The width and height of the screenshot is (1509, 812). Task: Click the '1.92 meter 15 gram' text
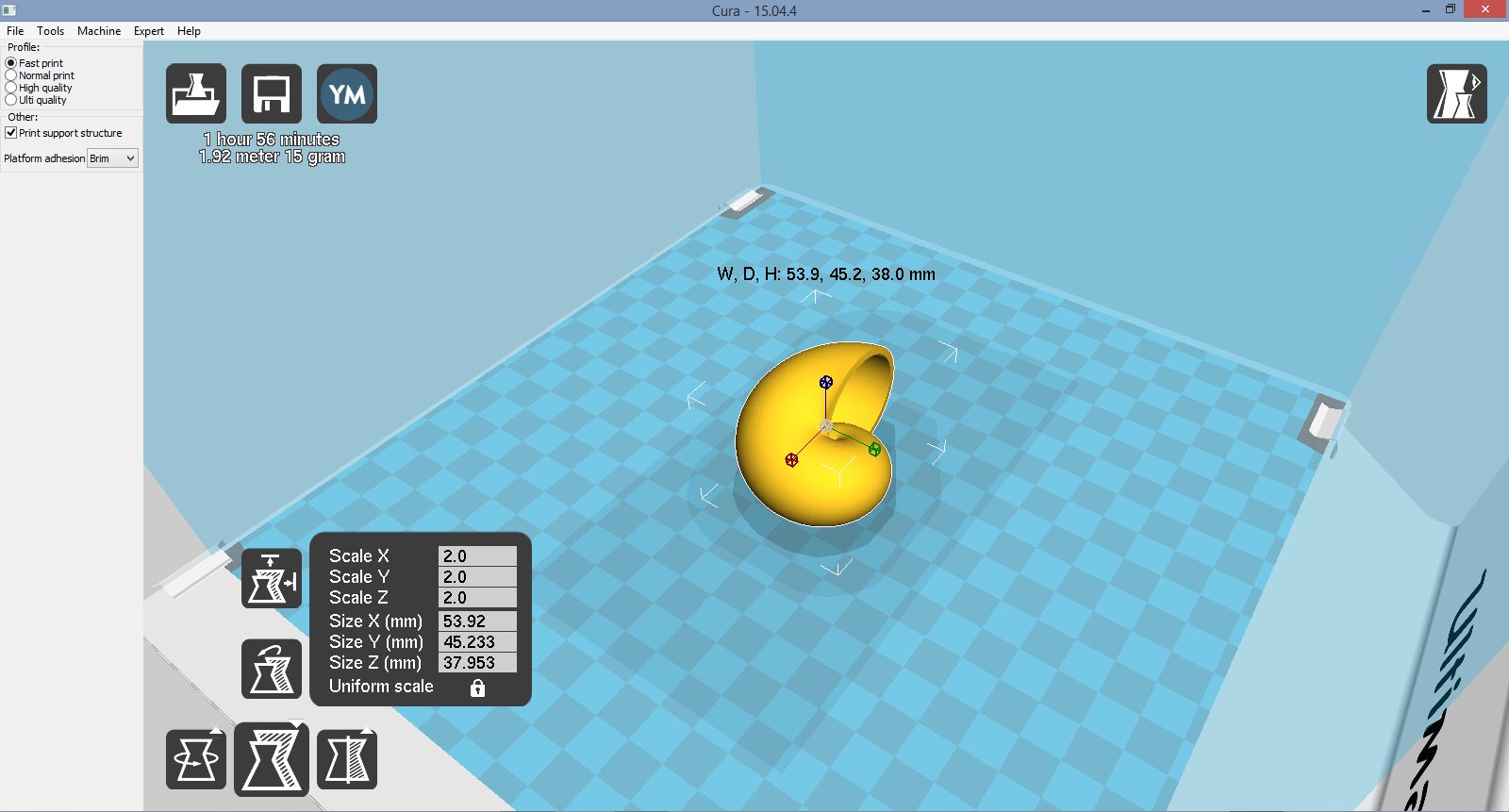point(272,157)
